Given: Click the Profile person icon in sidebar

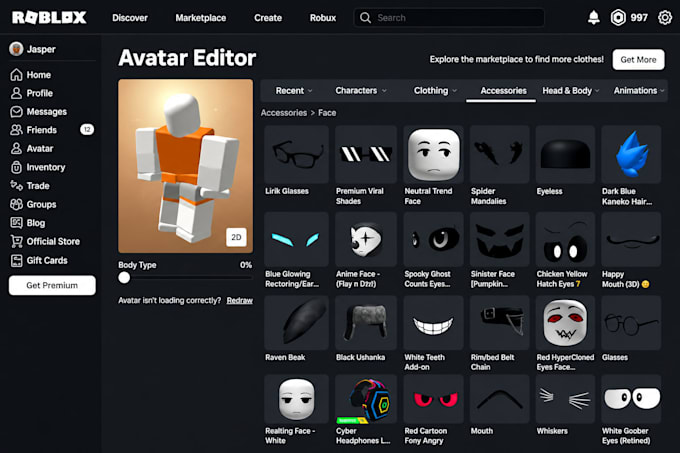Looking at the screenshot, I should [x=16, y=93].
